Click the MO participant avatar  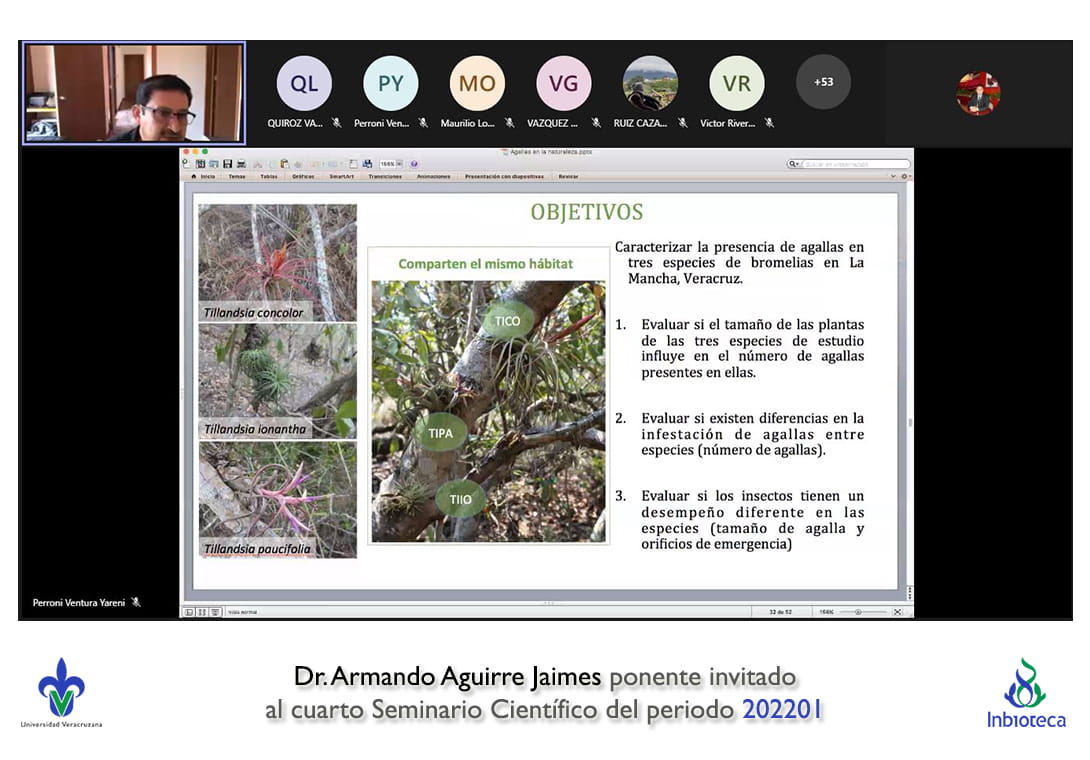pyautogui.click(x=477, y=84)
